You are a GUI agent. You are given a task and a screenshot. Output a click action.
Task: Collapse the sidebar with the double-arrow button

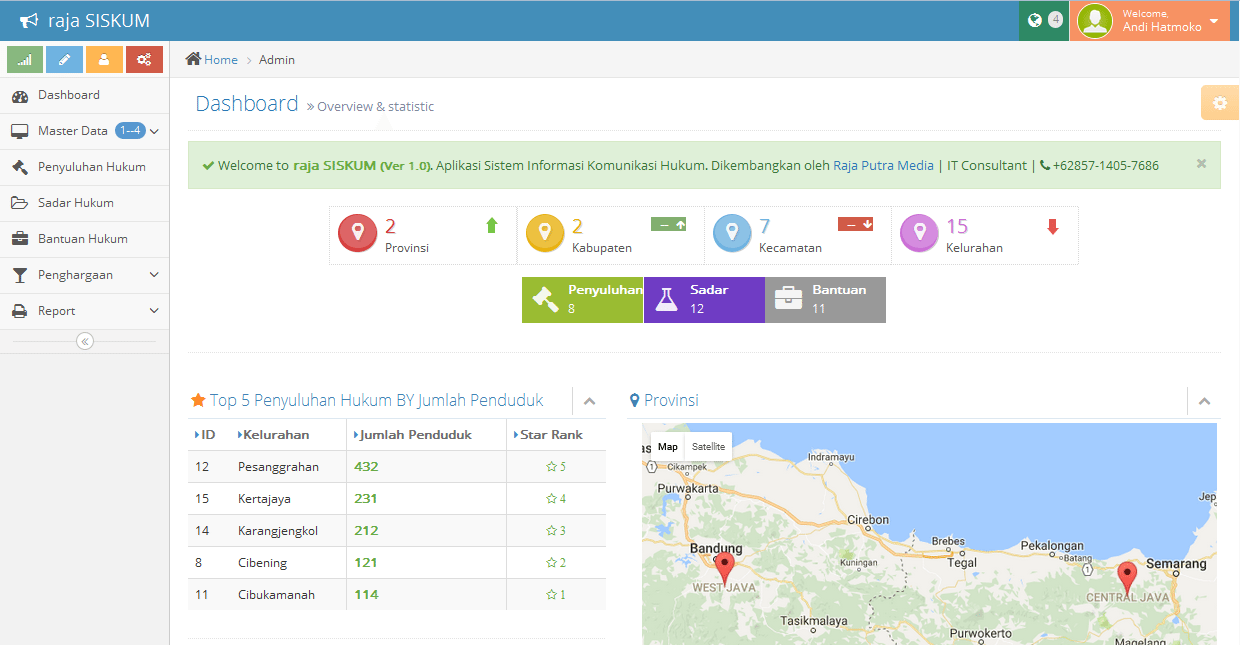(x=85, y=342)
